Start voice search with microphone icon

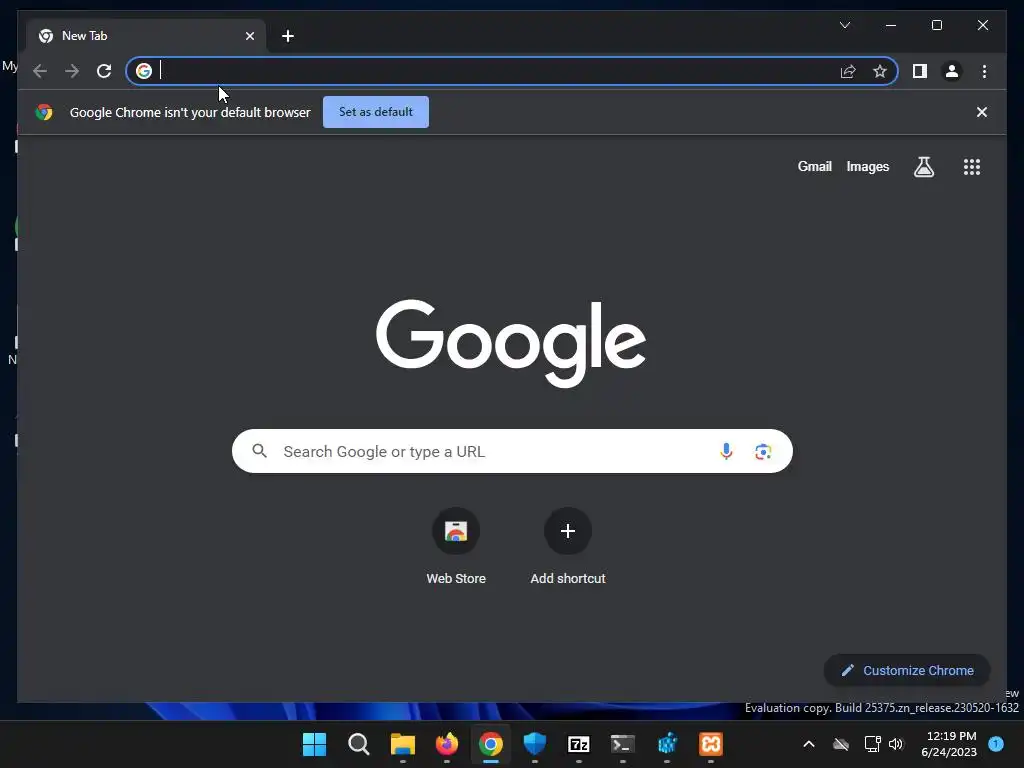pos(726,451)
